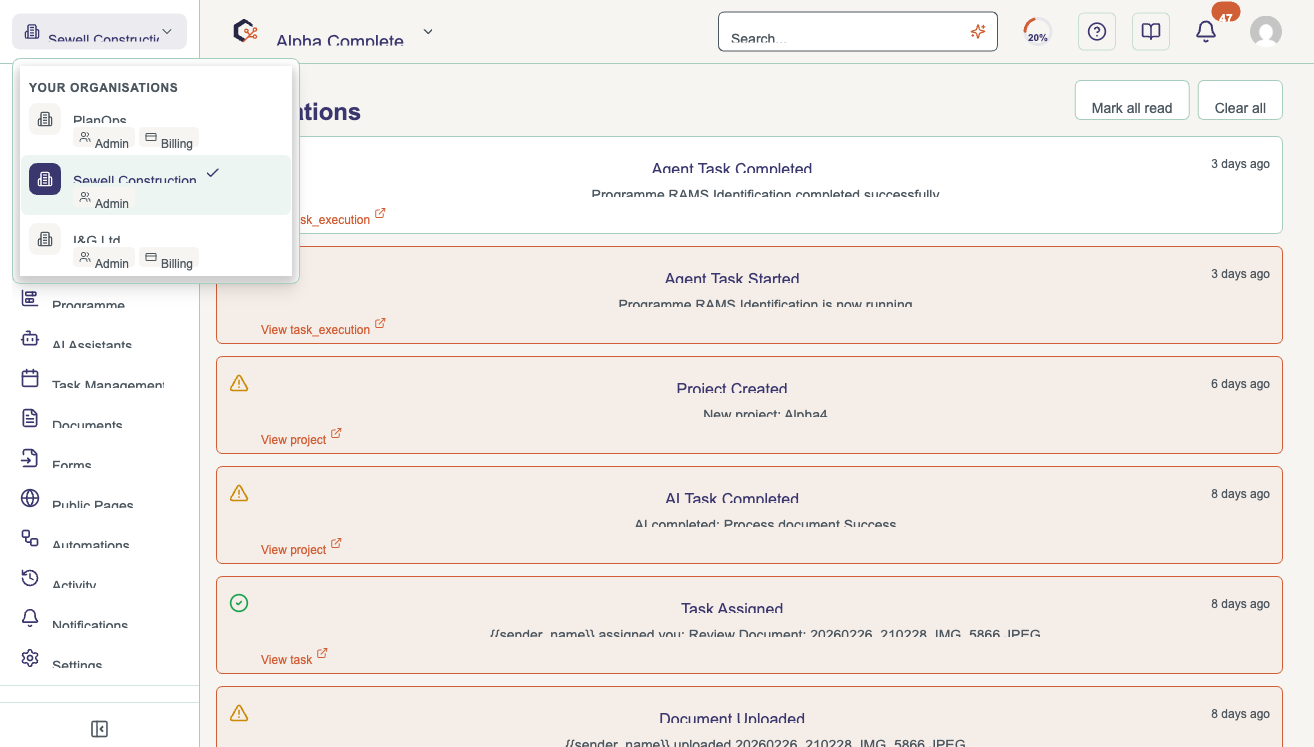Open View task_execution link for Agent Task Started

[x=323, y=328]
